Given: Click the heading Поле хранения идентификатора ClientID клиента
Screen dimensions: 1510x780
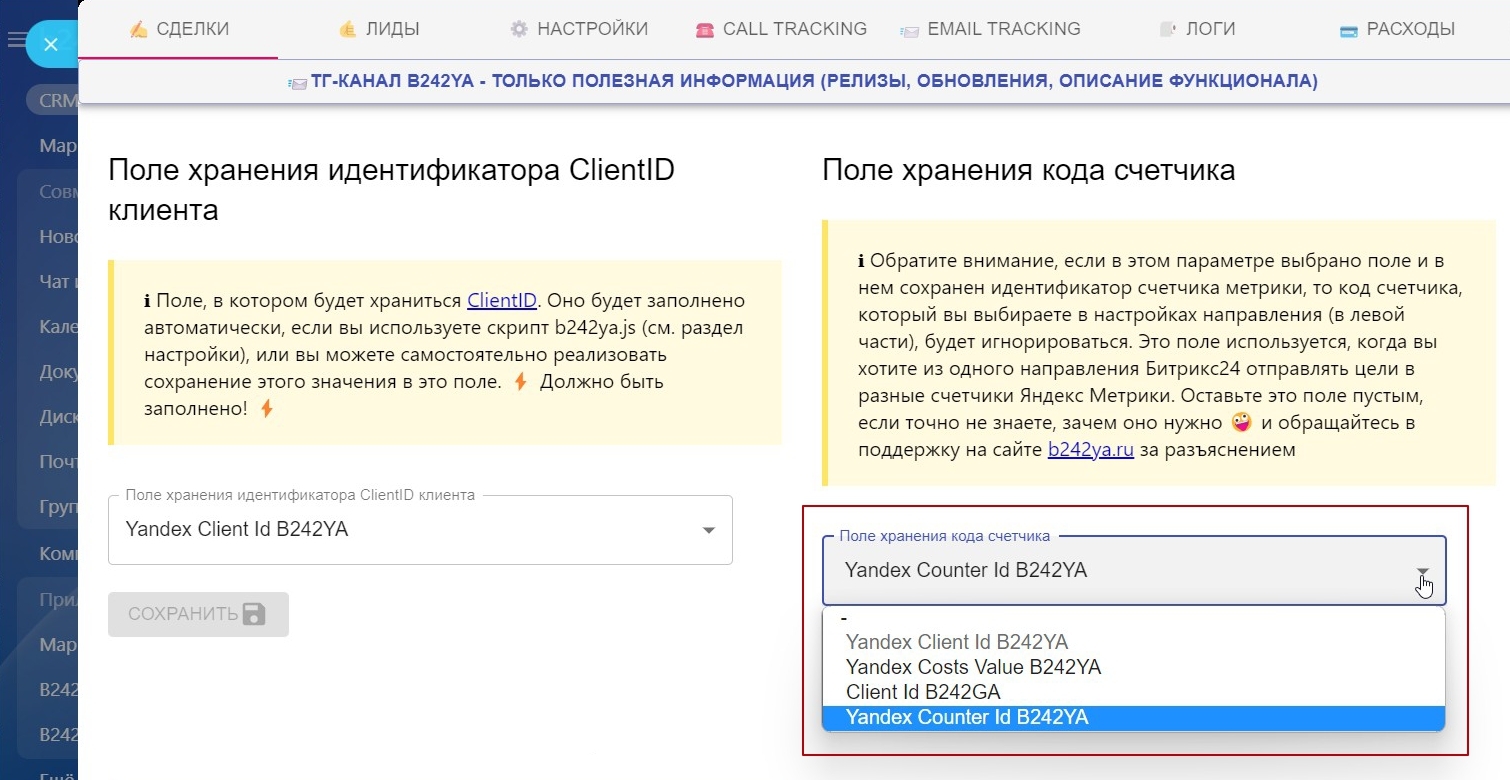Looking at the screenshot, I should click(392, 190).
